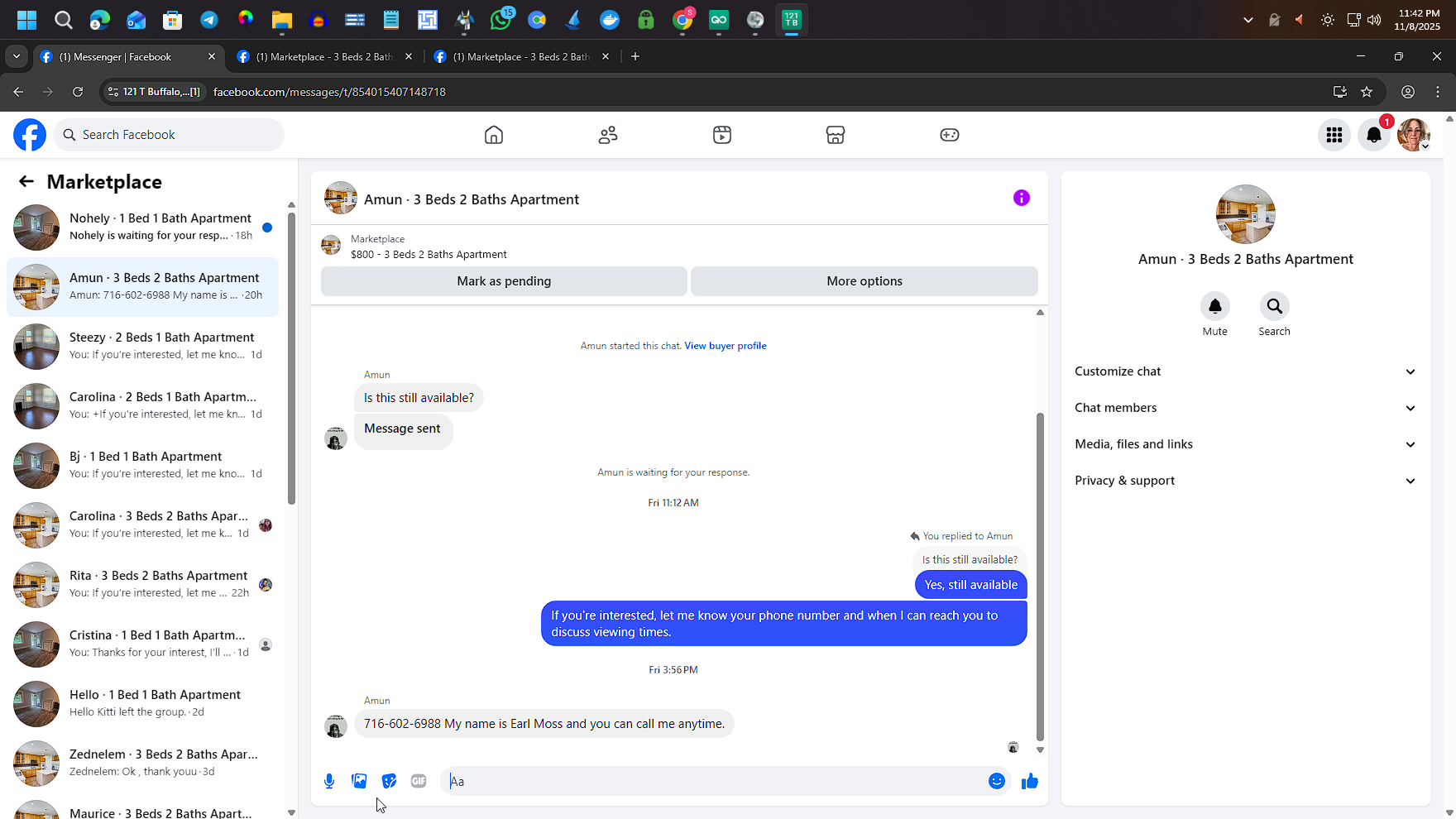Click the Search Facebook box
Screen dimensions: 1456x819
(169, 135)
